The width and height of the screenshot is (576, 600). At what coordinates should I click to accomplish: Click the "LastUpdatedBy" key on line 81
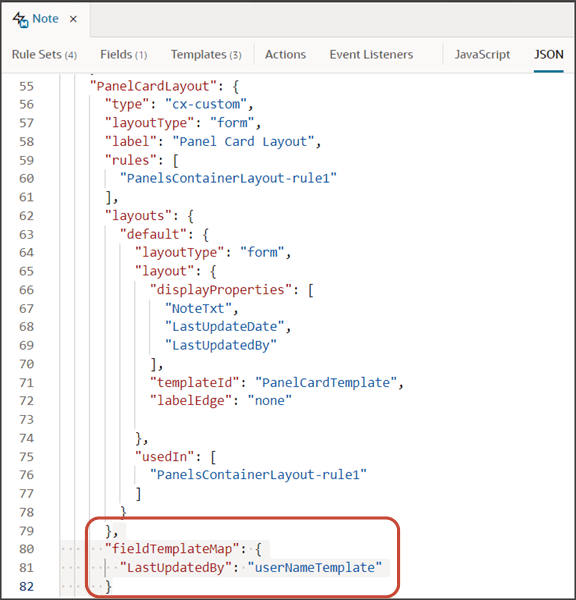(176, 567)
